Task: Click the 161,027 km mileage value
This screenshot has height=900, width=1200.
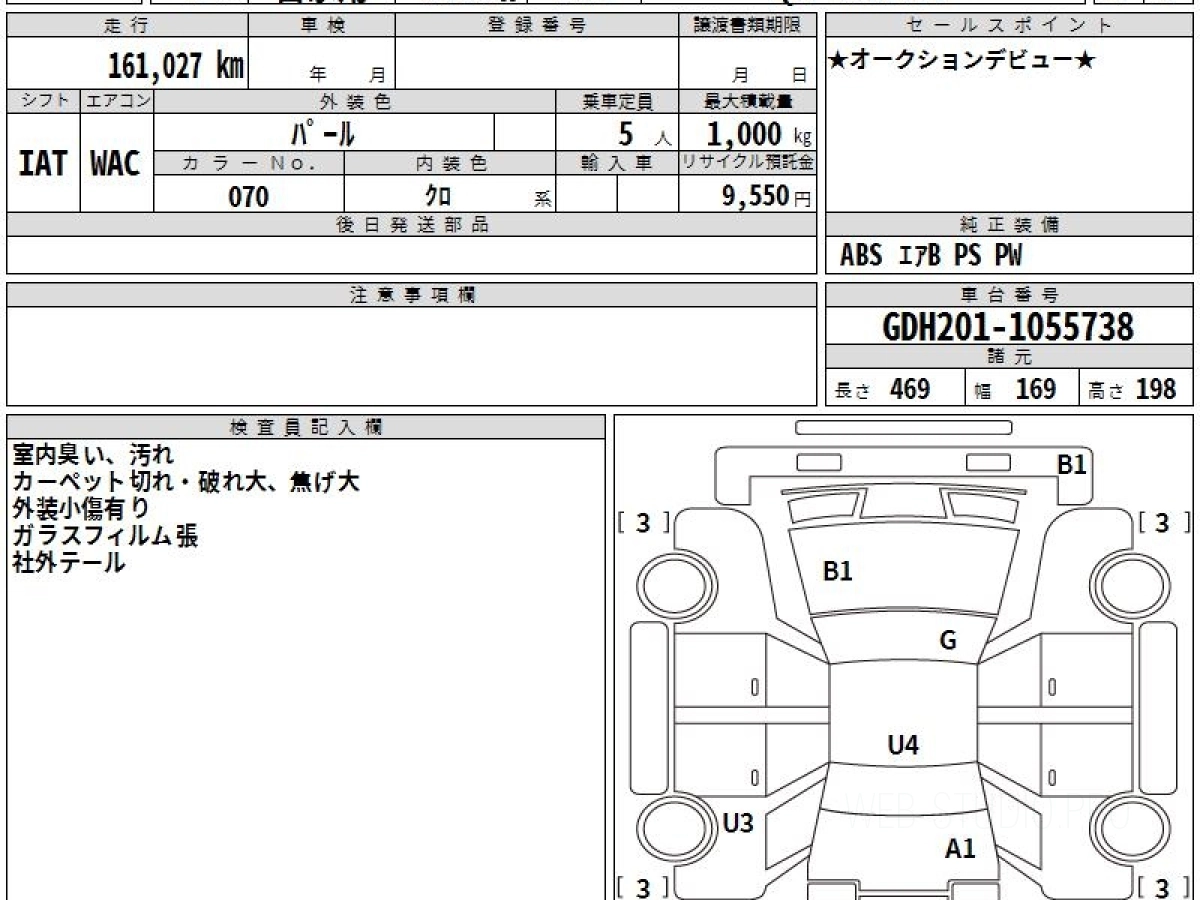Action: point(175,66)
